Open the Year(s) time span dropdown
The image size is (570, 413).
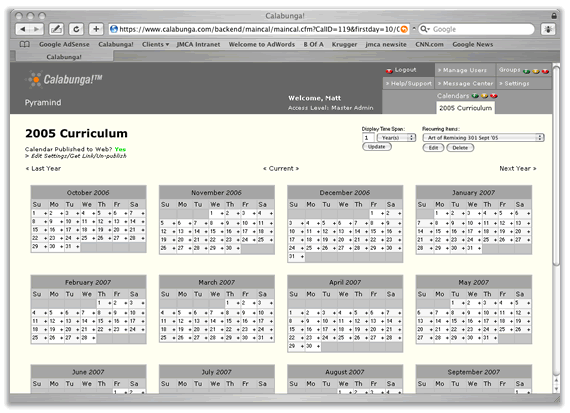(396, 138)
